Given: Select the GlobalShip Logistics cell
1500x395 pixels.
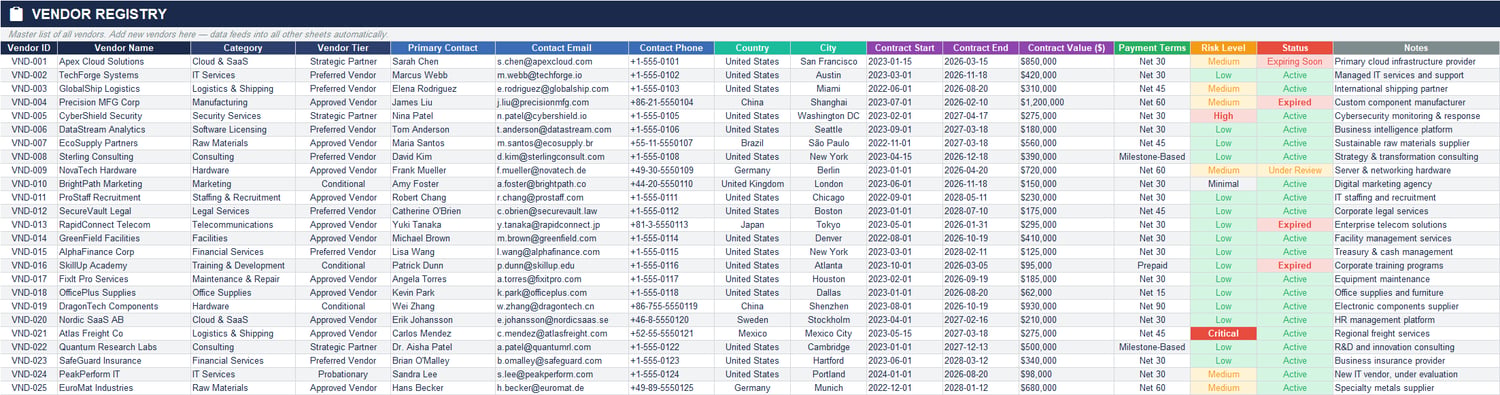Looking at the screenshot, I should pos(124,88).
